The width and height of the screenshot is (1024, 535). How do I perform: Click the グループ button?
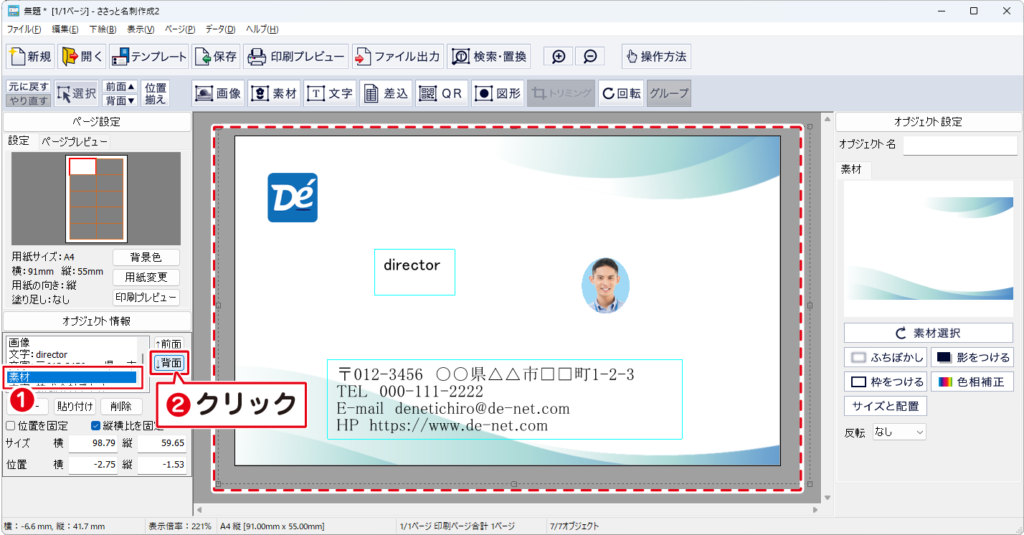tap(669, 93)
